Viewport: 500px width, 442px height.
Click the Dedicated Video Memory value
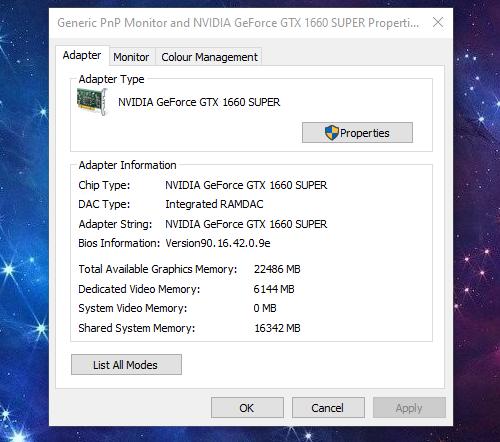coord(274,289)
